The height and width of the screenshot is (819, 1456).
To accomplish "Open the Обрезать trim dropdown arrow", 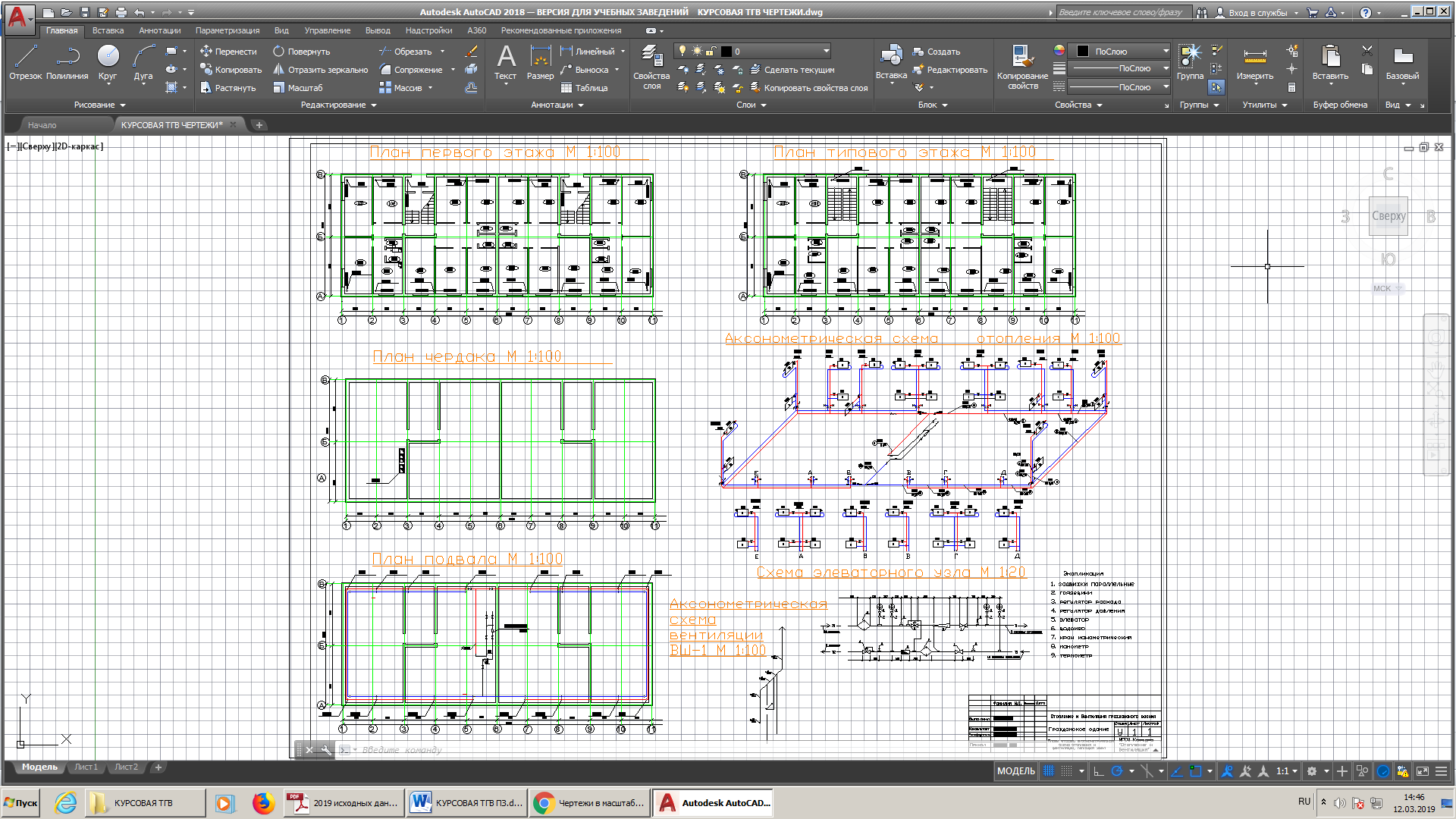I will point(442,52).
